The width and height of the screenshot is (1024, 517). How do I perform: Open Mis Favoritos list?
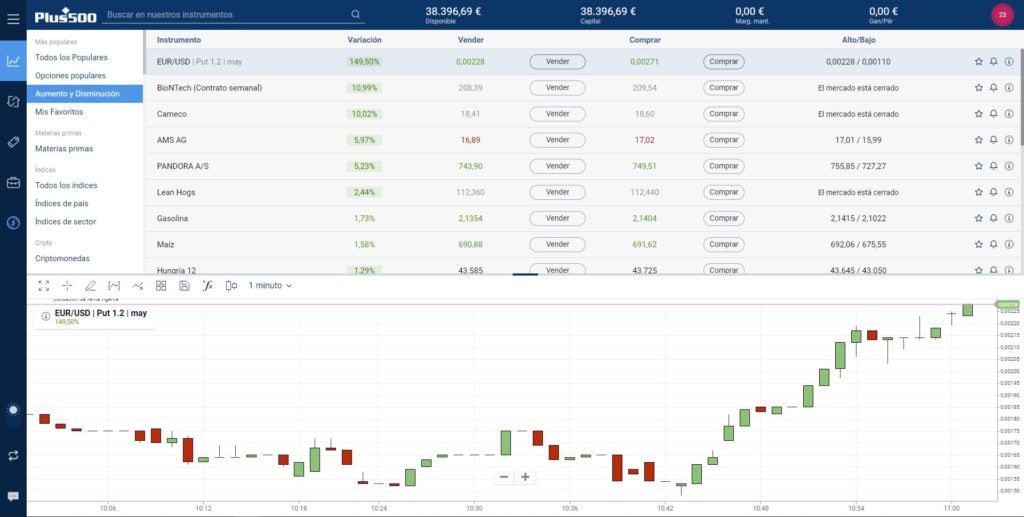pyautogui.click(x=59, y=112)
